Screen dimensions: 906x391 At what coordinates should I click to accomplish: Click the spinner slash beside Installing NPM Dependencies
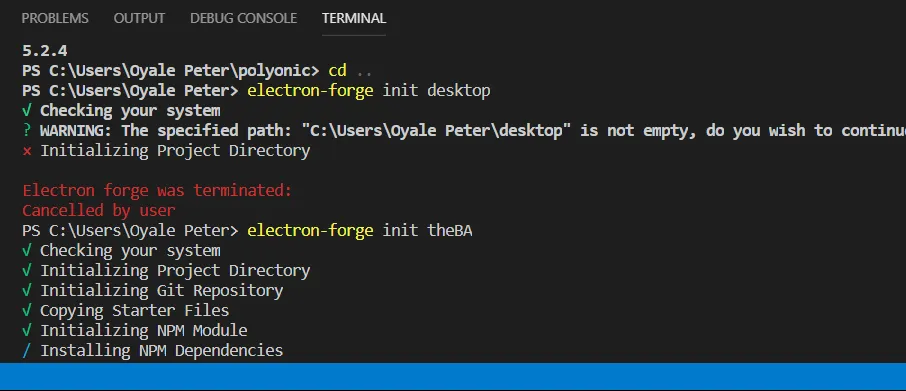click(x=27, y=350)
